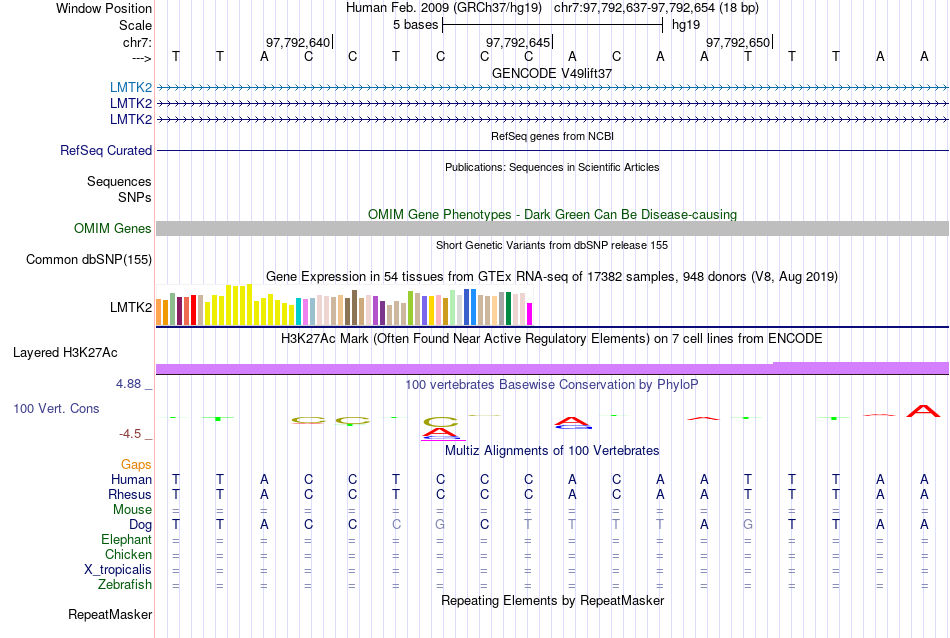The height and width of the screenshot is (638, 950).
Task: Select the X_tropicalis alignment row label
Action: coord(118,570)
